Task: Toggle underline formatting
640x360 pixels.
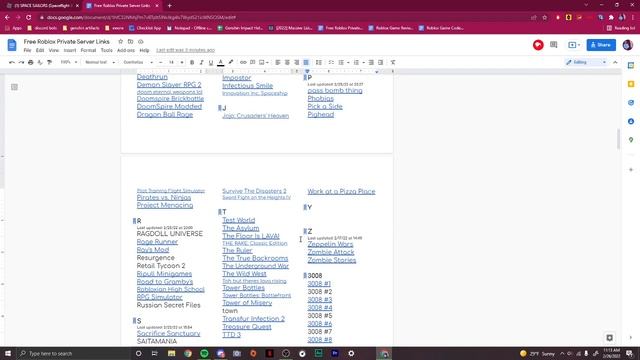Action: tap(211, 62)
